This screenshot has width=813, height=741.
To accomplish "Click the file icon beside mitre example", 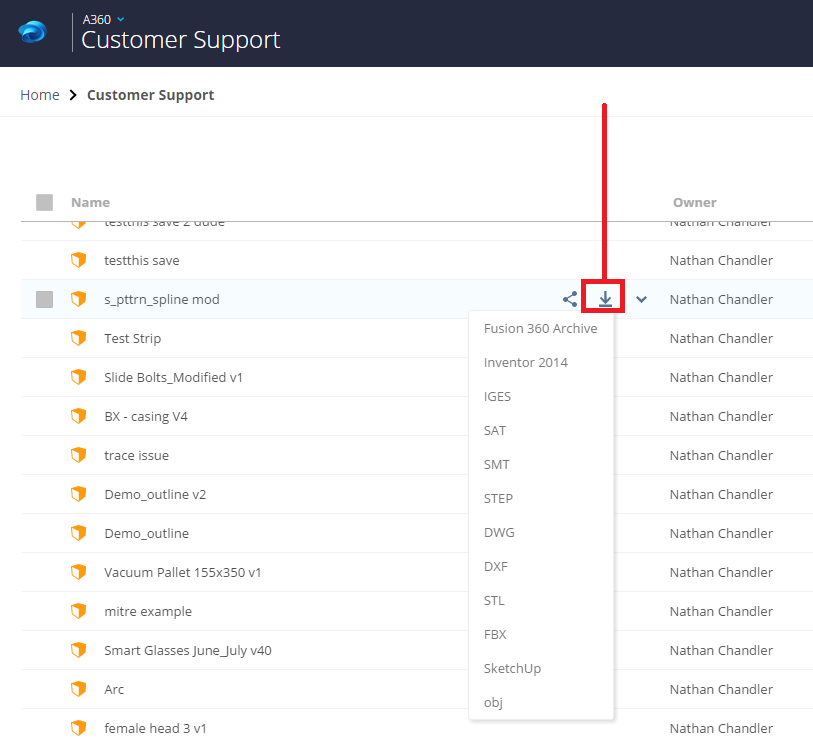I will [x=78, y=611].
